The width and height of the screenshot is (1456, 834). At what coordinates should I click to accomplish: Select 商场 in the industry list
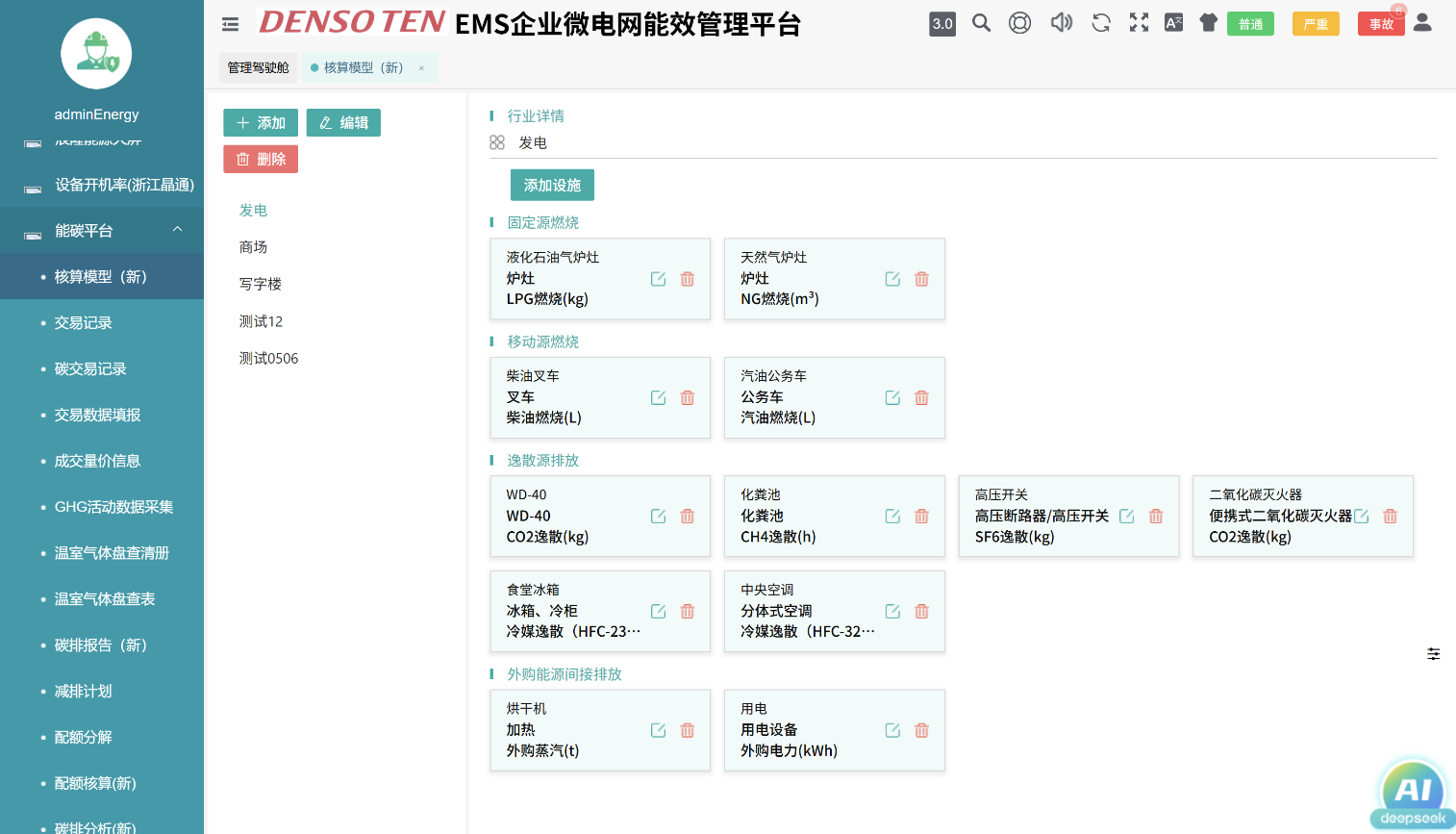point(253,247)
